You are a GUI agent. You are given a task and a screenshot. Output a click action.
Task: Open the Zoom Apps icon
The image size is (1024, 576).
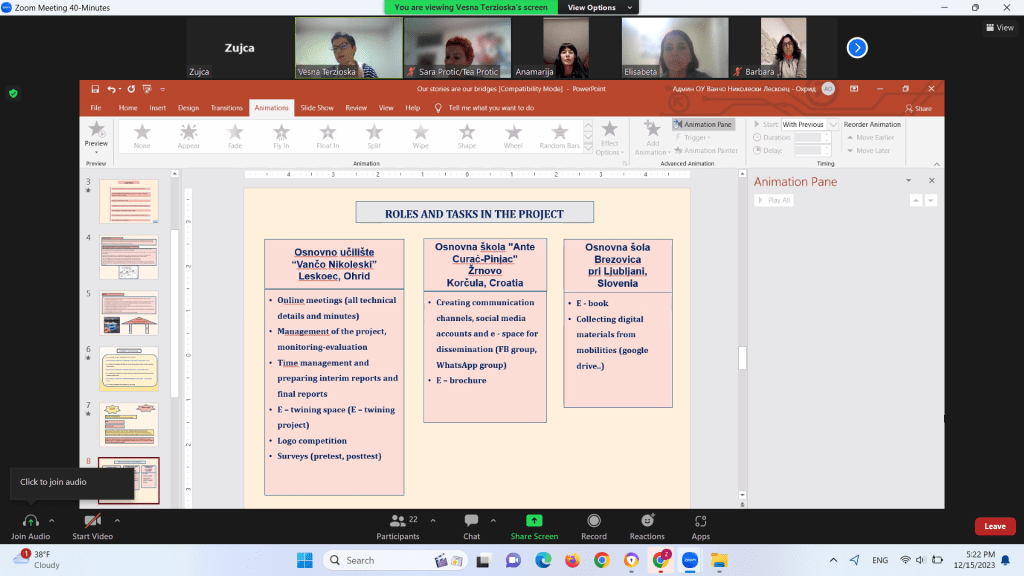coord(700,521)
